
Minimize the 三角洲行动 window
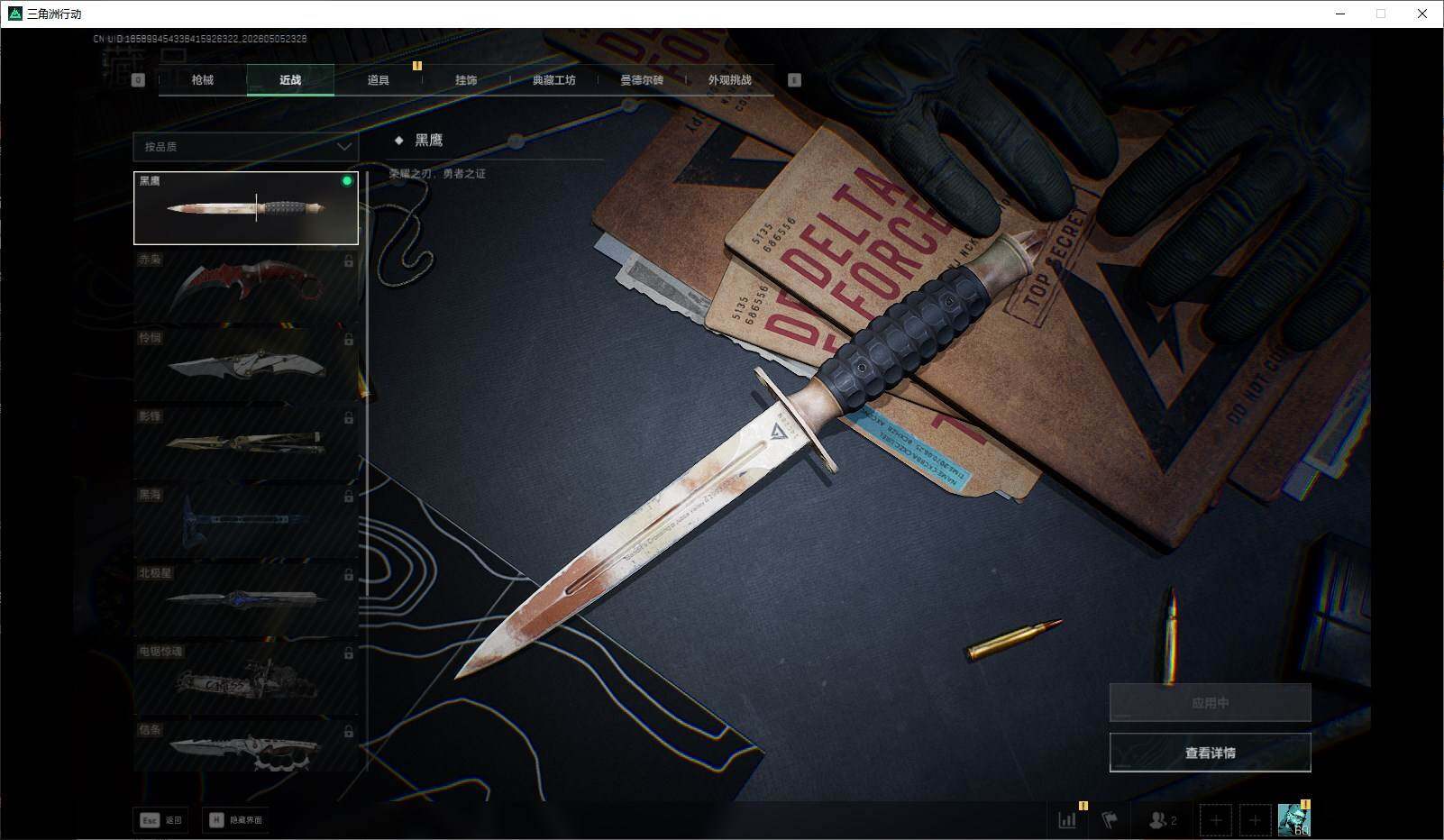(x=1339, y=14)
